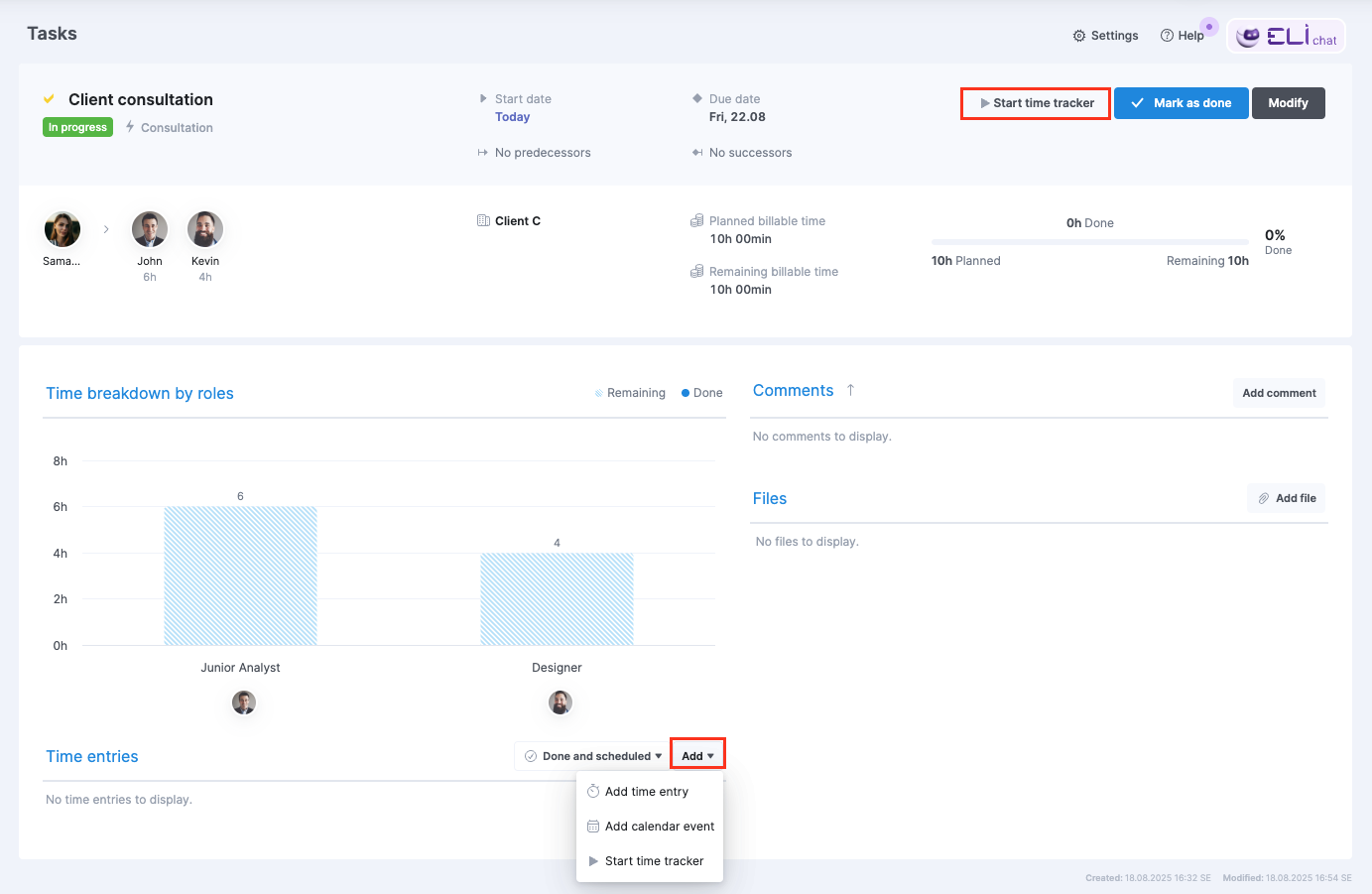Click the Due date diamond icon
Image resolution: width=1372 pixels, height=894 pixels.
click(x=697, y=98)
